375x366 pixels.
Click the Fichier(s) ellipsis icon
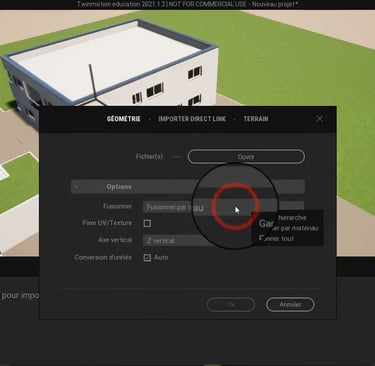tap(177, 156)
